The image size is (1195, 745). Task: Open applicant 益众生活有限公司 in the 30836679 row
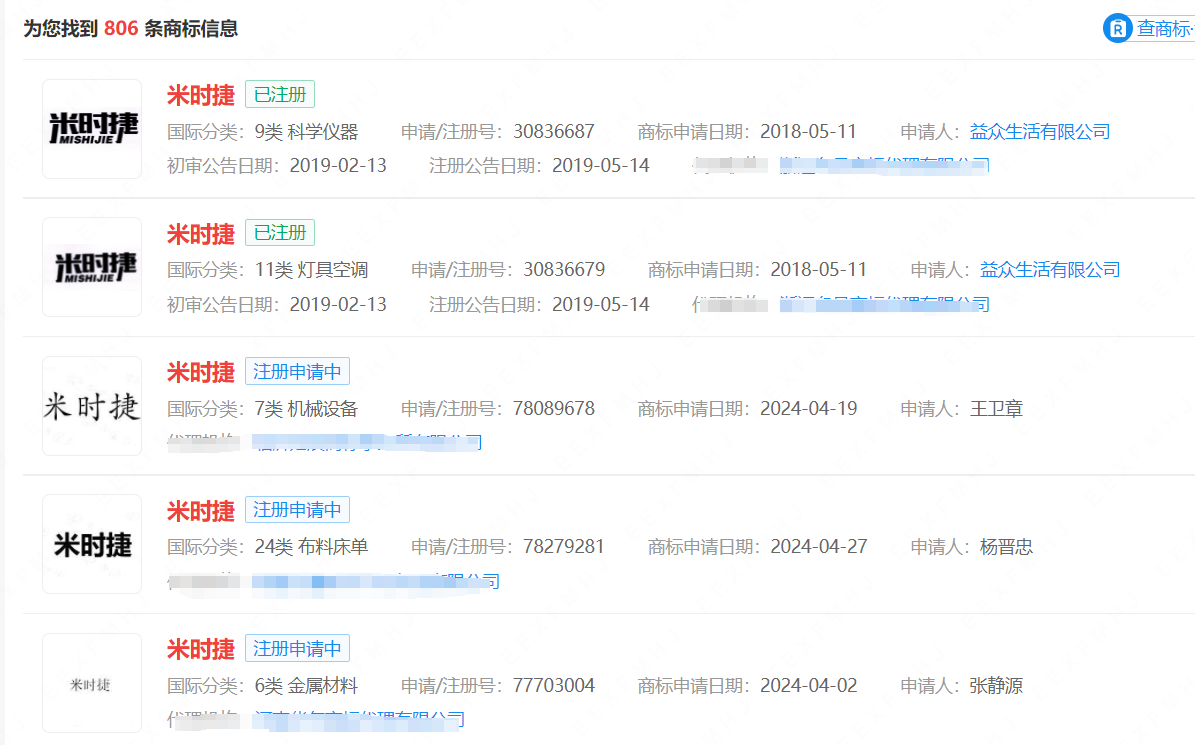click(1050, 270)
